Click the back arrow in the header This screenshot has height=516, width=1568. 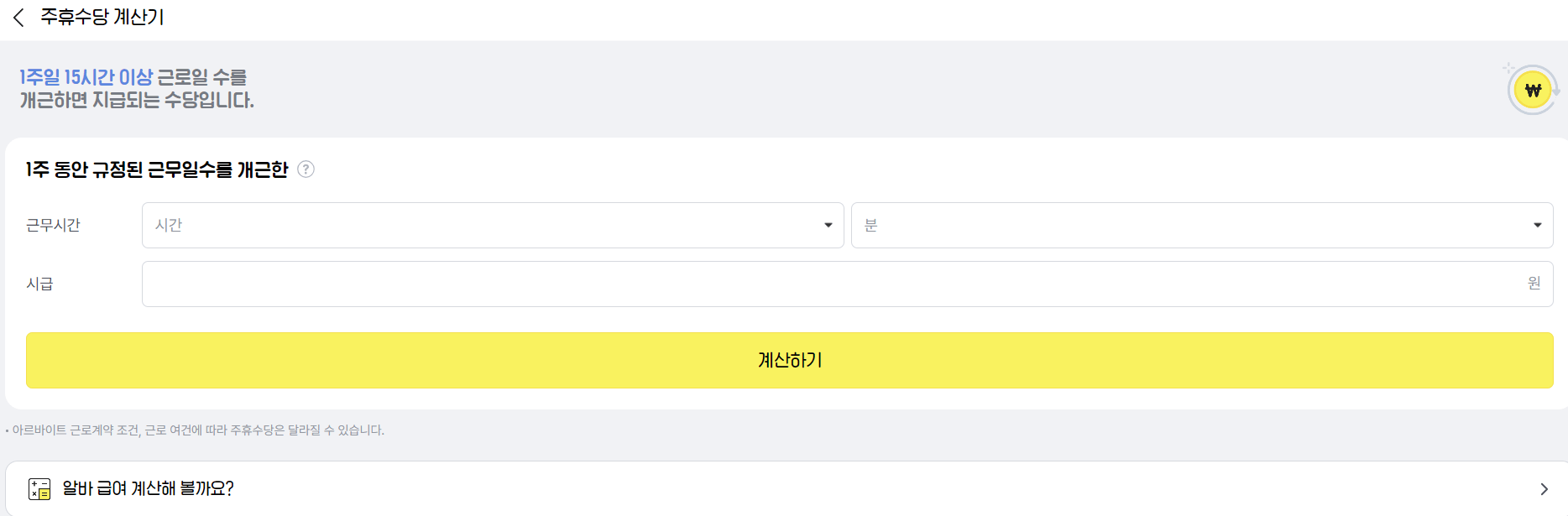[18, 15]
